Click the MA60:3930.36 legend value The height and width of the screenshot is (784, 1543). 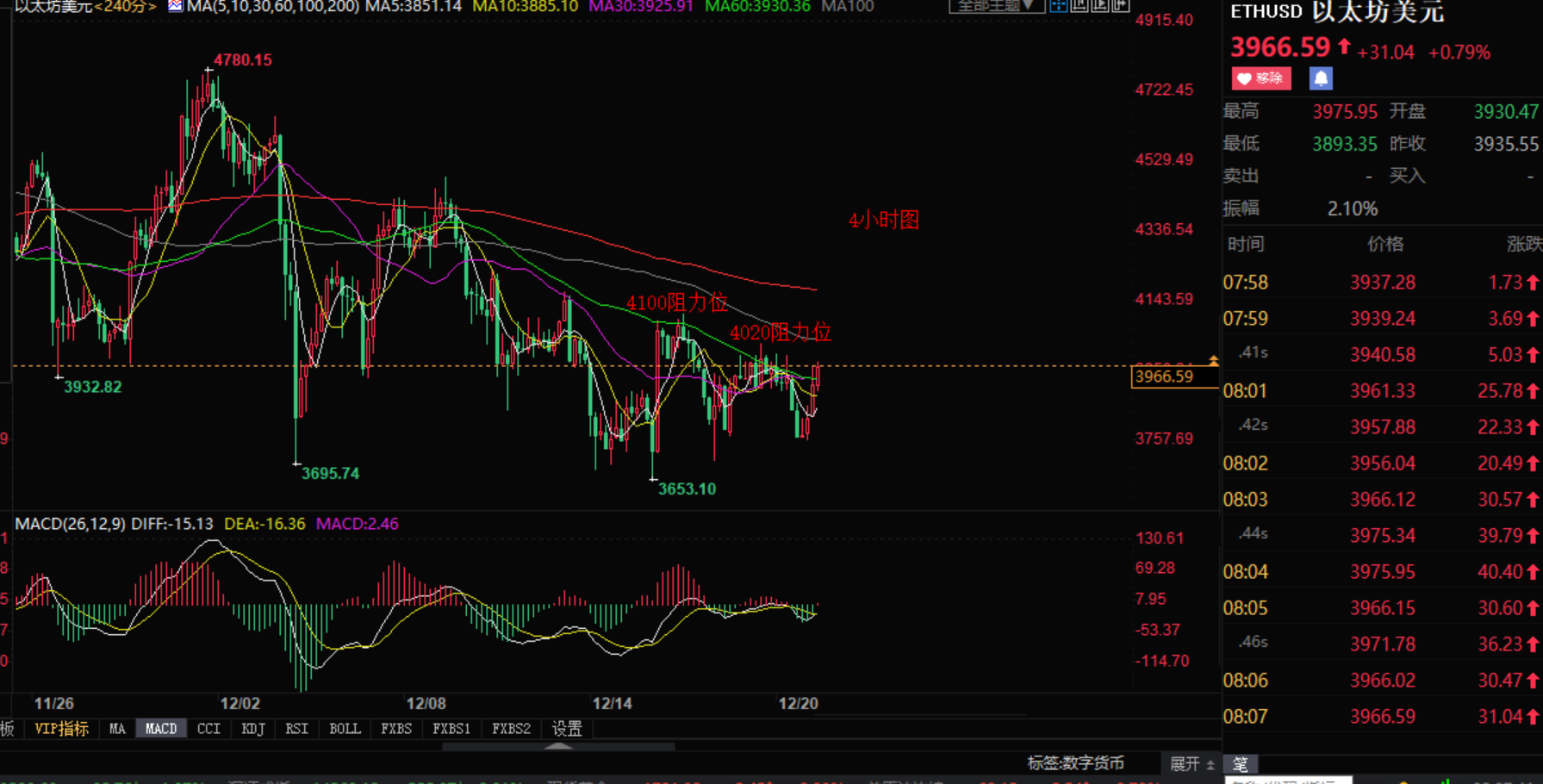pyautogui.click(x=757, y=6)
